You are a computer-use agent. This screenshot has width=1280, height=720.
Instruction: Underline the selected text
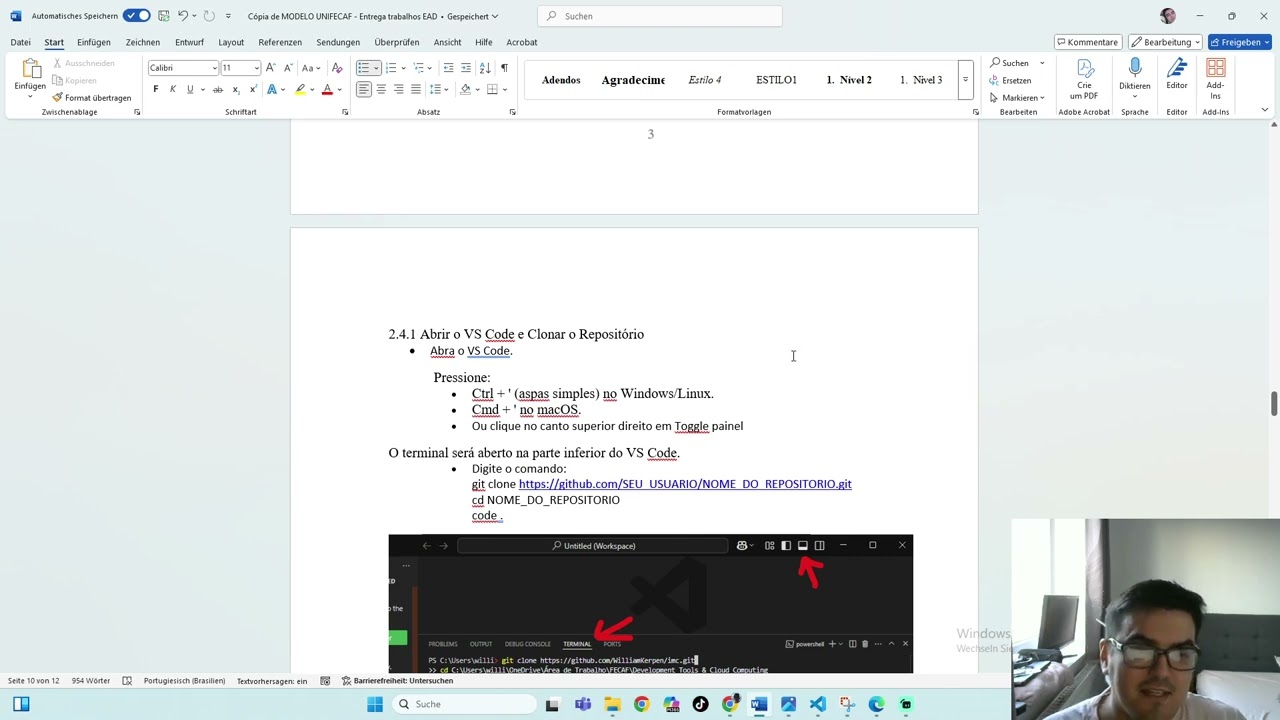[x=189, y=89]
